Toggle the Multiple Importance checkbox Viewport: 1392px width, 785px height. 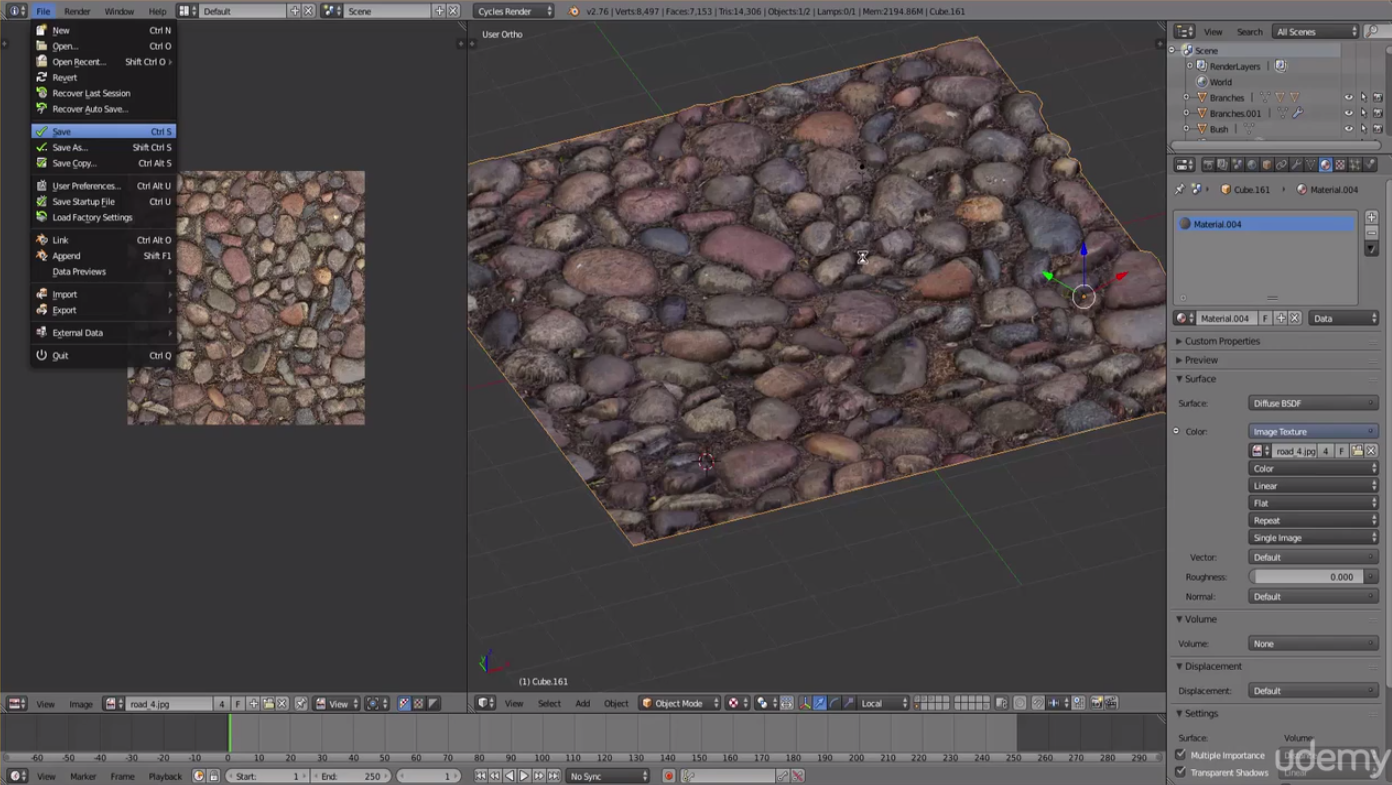tap(1181, 755)
